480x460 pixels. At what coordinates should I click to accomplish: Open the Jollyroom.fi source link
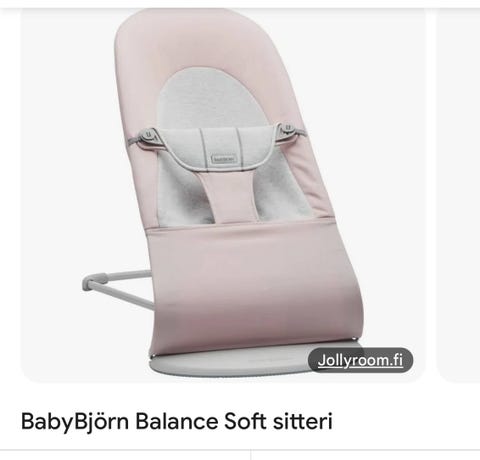point(360,360)
